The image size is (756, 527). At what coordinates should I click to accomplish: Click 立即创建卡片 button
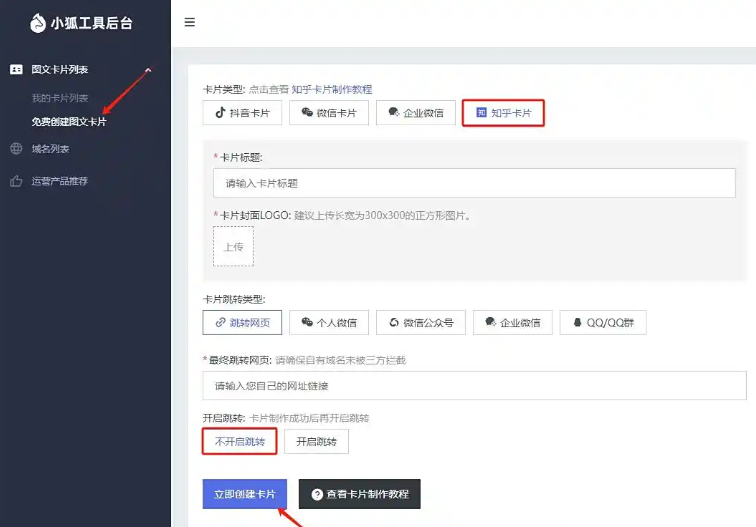(x=245, y=494)
